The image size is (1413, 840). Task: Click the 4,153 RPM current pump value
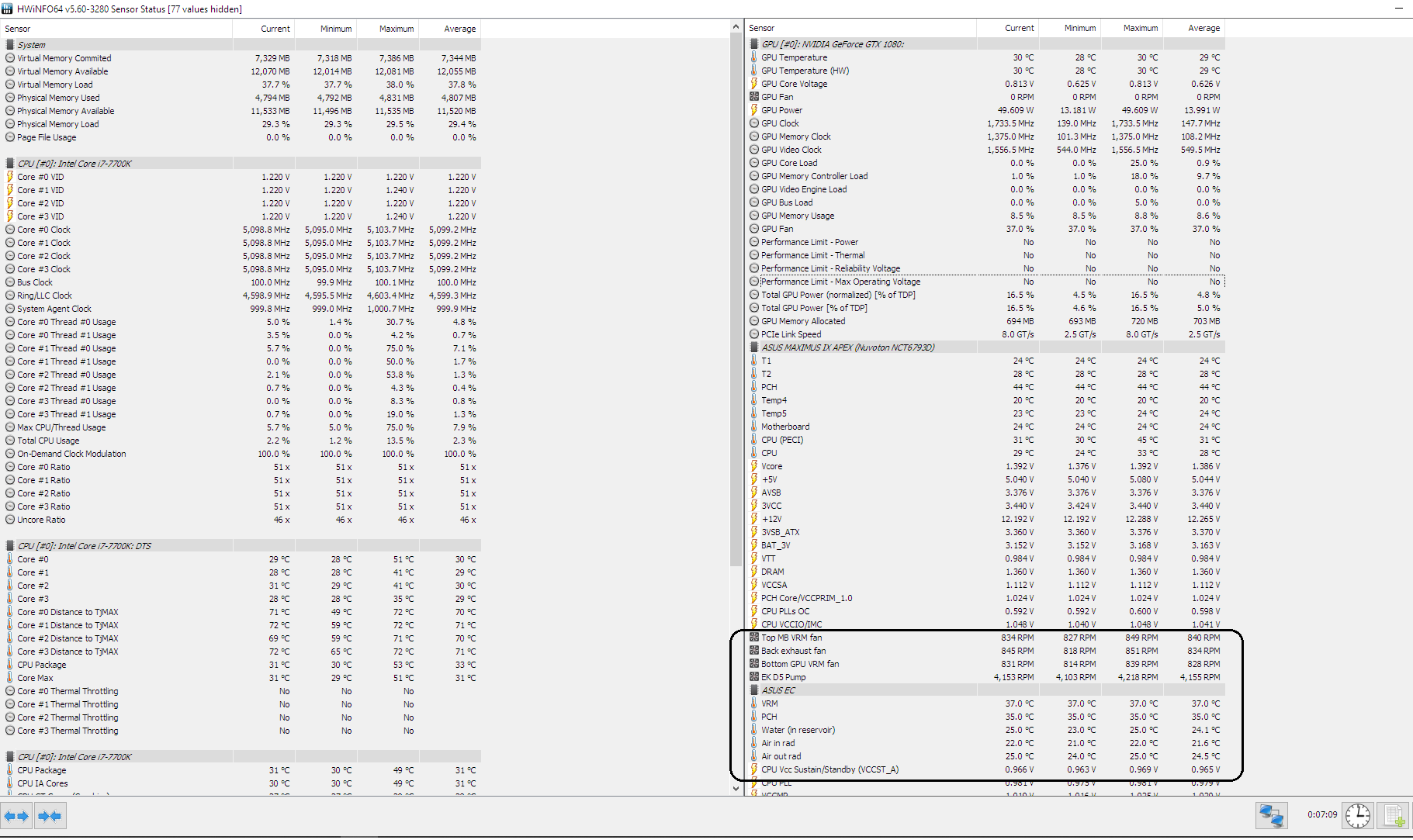(x=1013, y=677)
